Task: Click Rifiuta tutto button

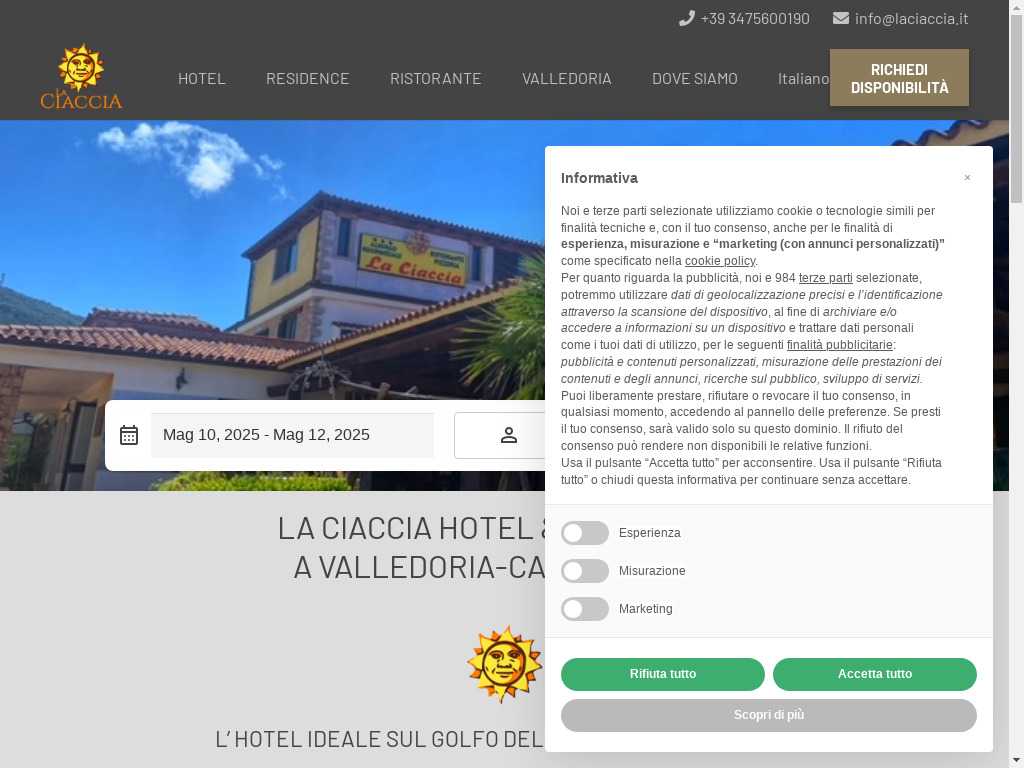Action: (x=662, y=674)
